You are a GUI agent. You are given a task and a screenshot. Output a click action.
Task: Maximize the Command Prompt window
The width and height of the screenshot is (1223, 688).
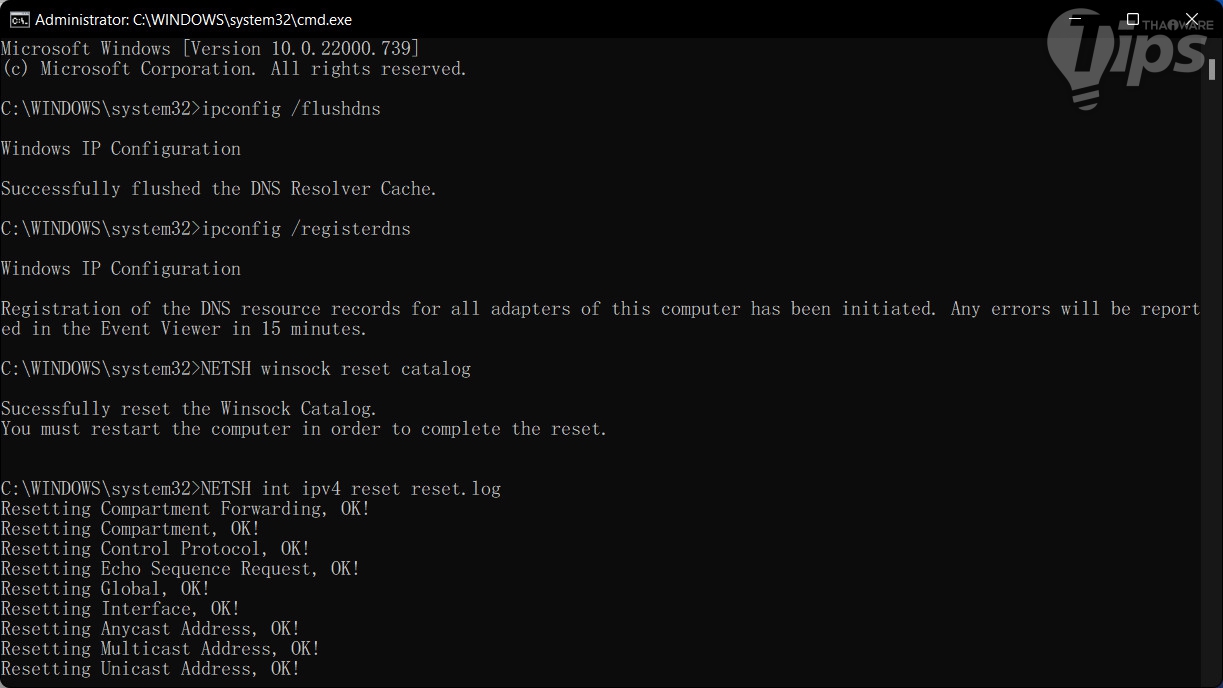(x=1132, y=19)
